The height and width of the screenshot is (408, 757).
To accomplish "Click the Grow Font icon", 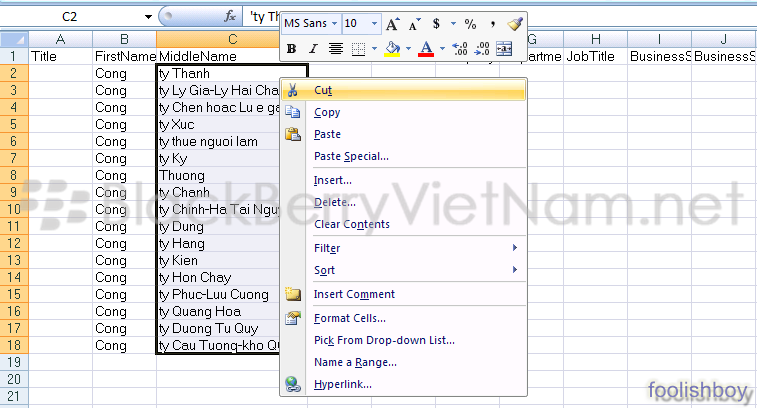I will 393,23.
